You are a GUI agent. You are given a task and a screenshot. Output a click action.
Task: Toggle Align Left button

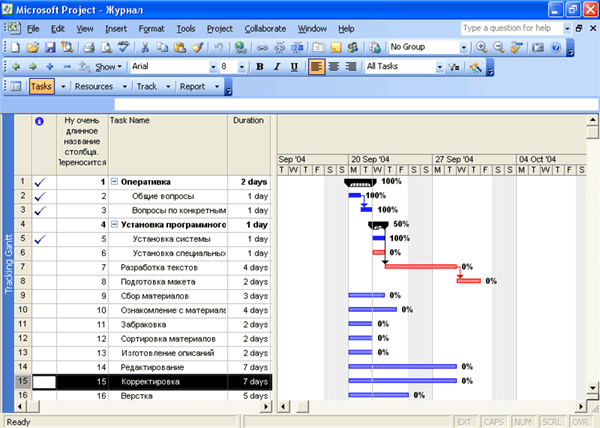point(316,67)
